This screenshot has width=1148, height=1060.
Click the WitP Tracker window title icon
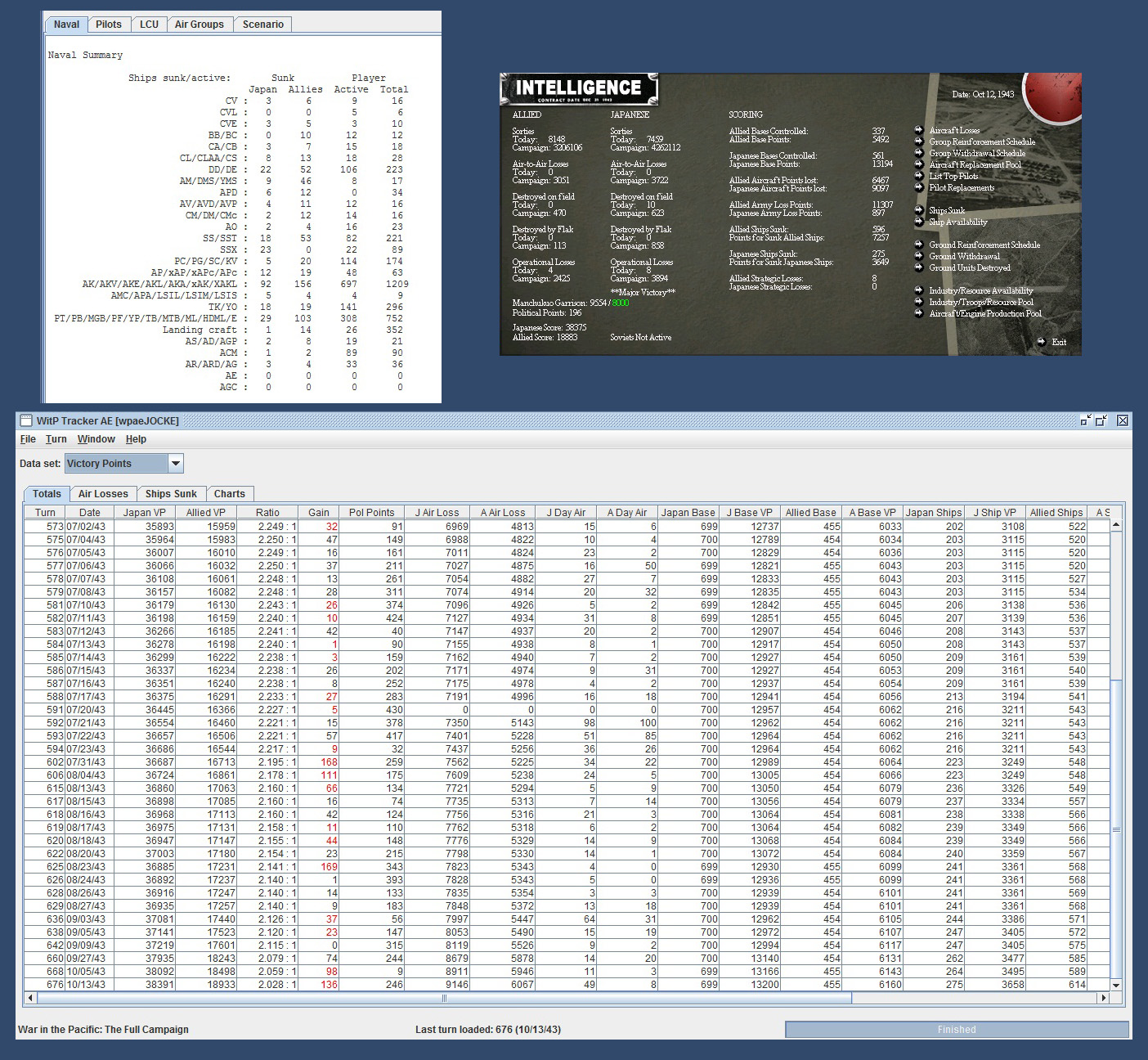coord(26,420)
